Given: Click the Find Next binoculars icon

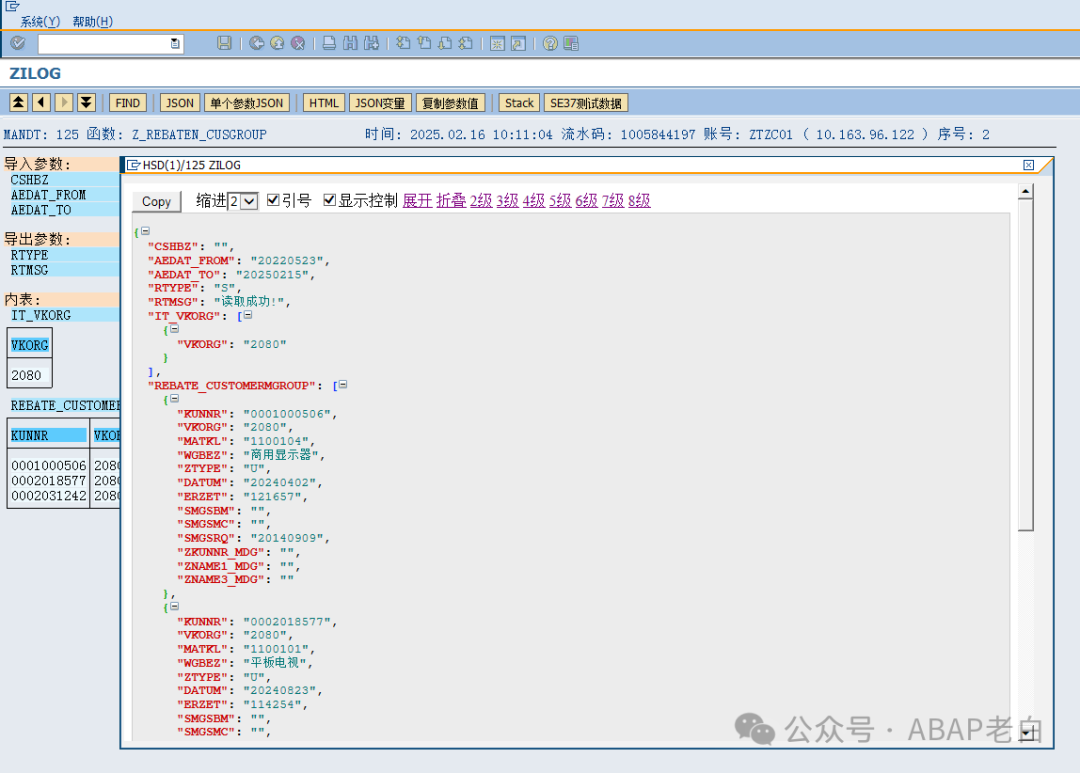Looking at the screenshot, I should 371,43.
